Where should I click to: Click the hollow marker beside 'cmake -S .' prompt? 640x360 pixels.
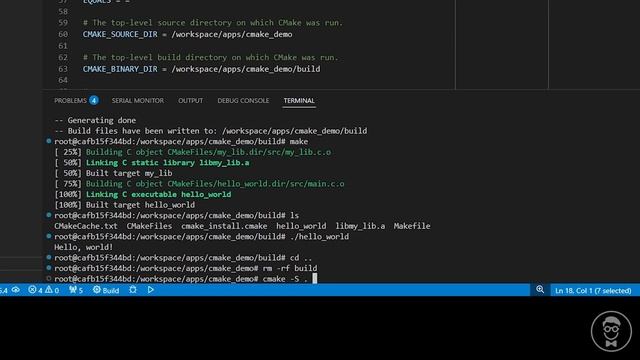(49, 279)
